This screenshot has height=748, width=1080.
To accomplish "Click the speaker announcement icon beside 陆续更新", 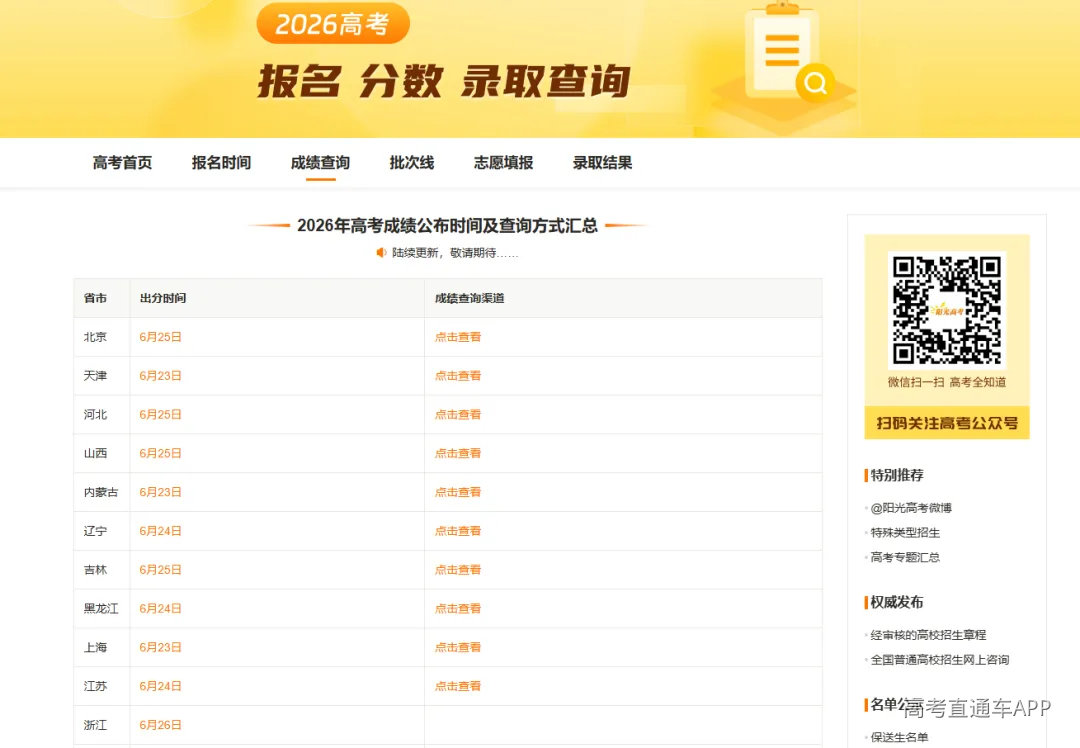I will (381, 253).
